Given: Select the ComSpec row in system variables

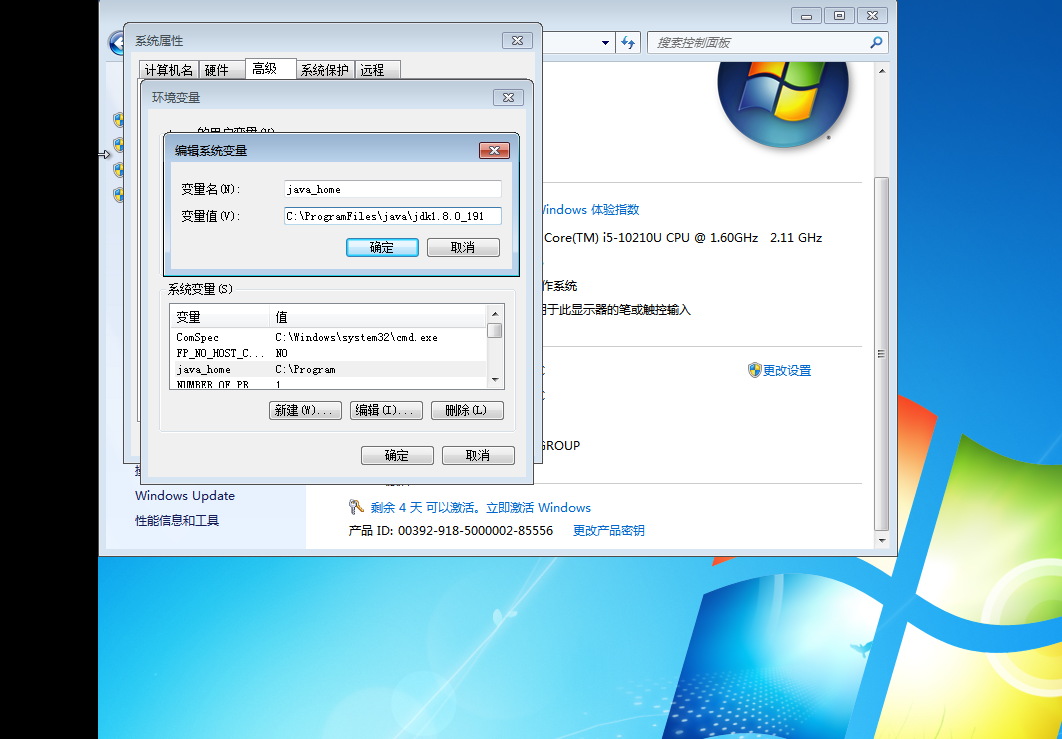Looking at the screenshot, I should (x=328, y=337).
